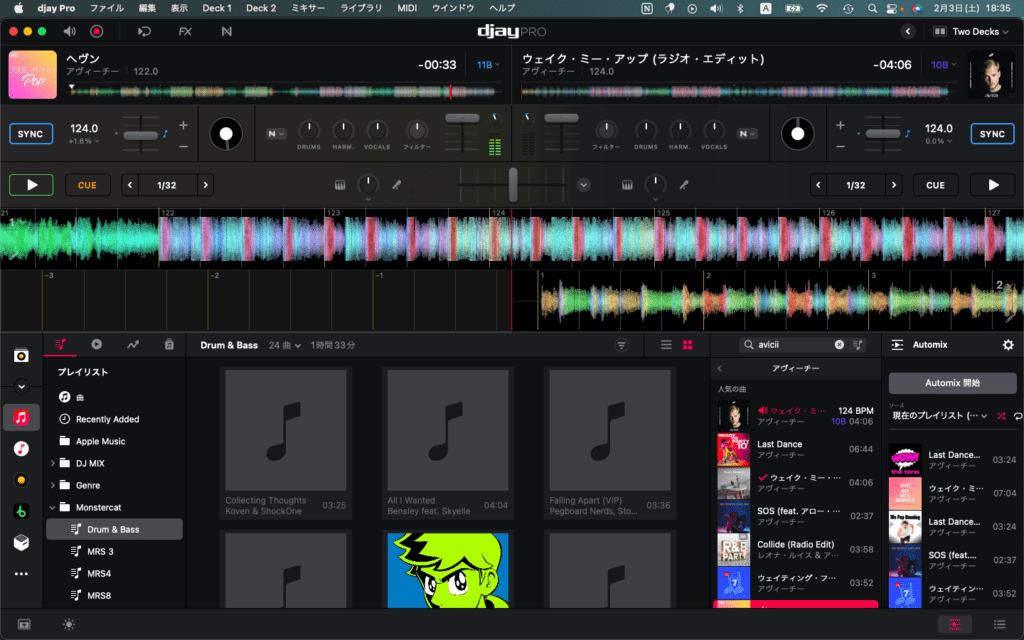Toggle SYNC on Deck 2
The image size is (1024, 640).
click(x=992, y=134)
